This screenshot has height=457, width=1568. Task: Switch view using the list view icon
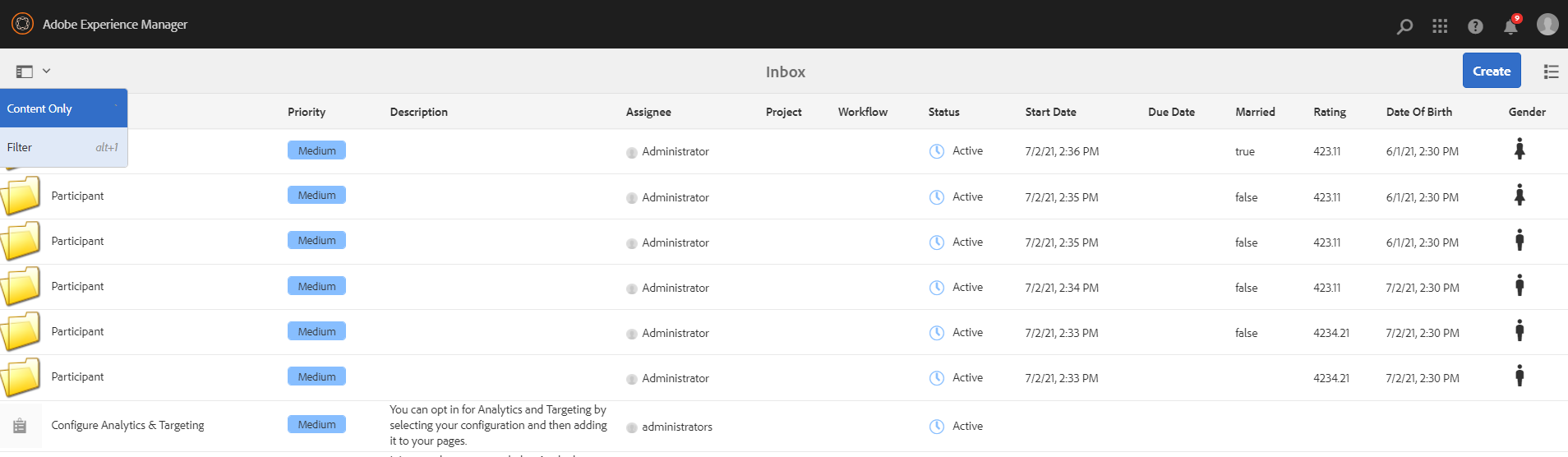coord(1551,72)
